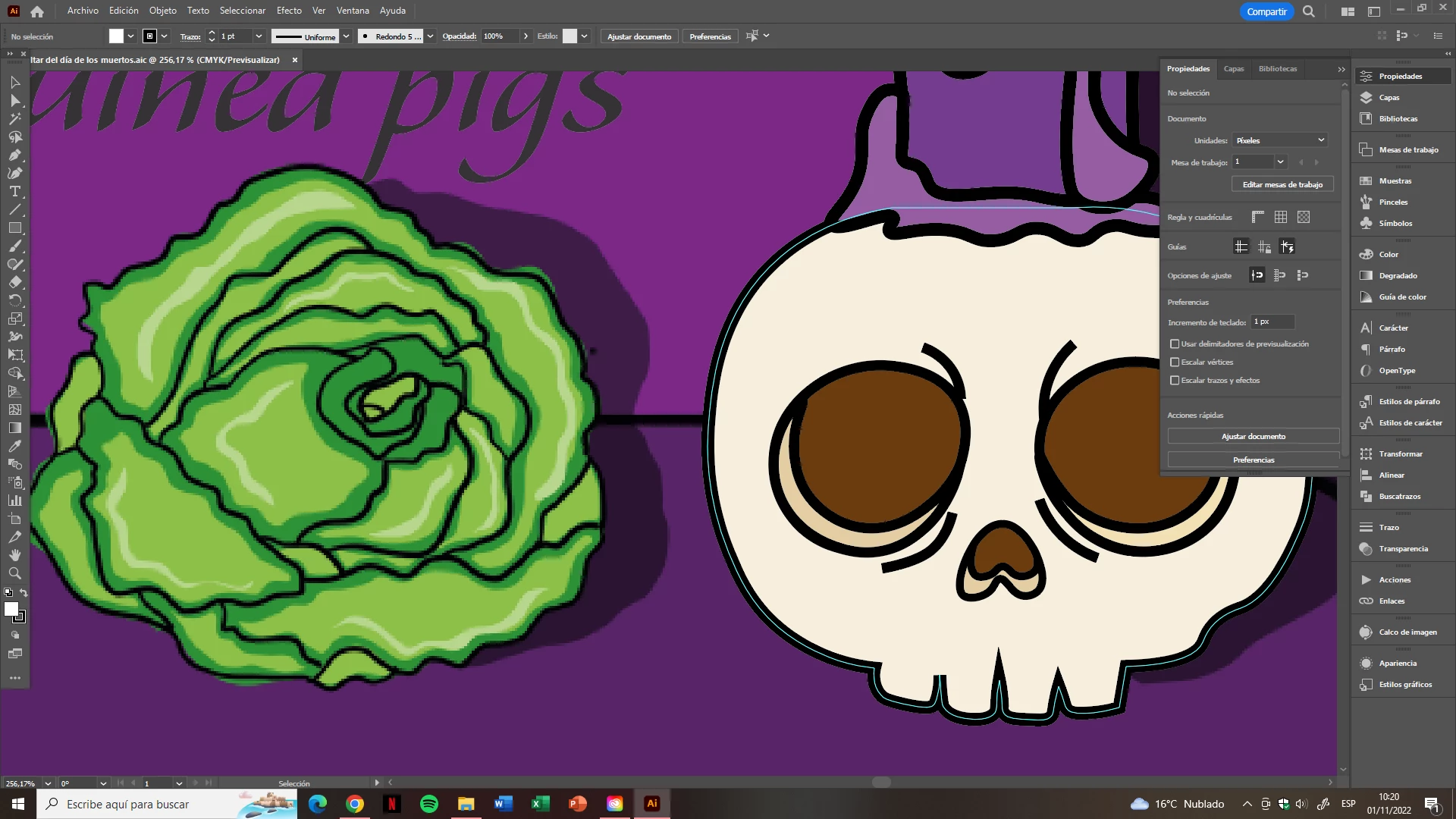Viewport: 1456px width, 819px height.
Task: Select the Zoom tool
Action: click(14, 573)
